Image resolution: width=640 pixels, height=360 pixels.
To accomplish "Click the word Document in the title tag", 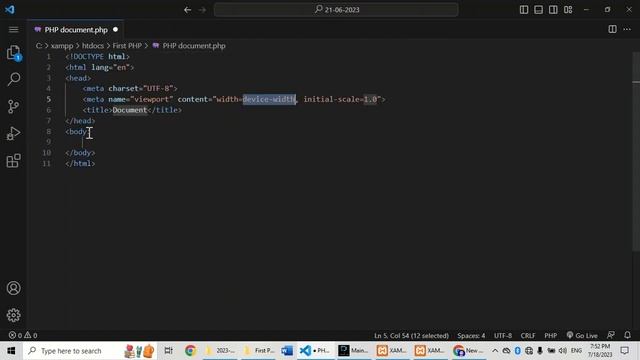I will click(129, 110).
